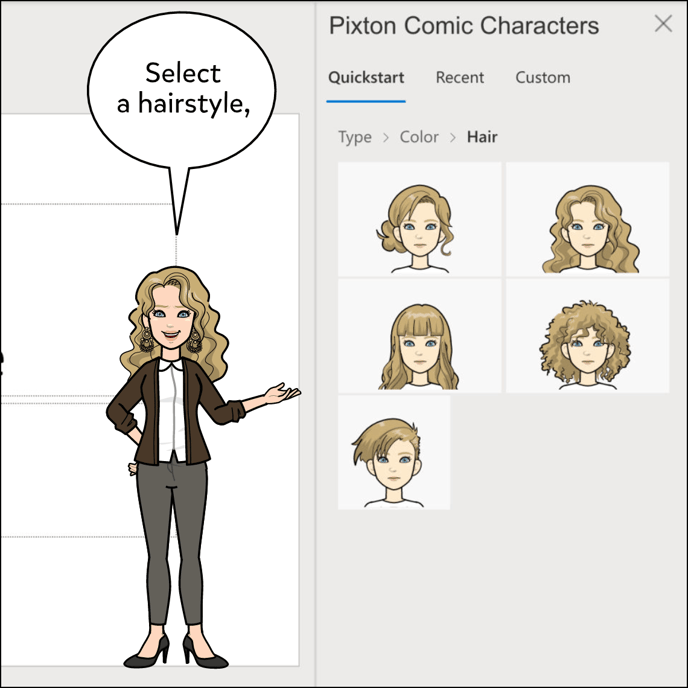Click the character's outstretched hand
This screenshot has width=688, height=688.
281,394
